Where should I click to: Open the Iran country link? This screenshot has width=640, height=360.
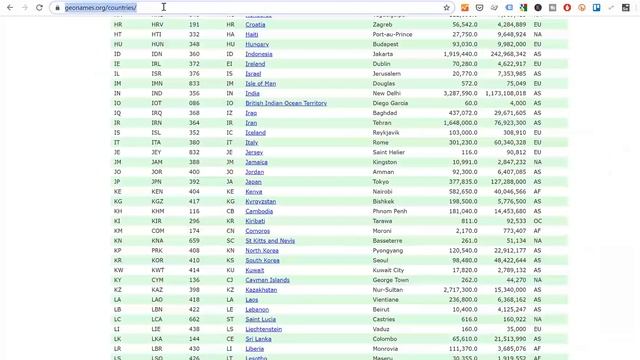[x=251, y=123]
